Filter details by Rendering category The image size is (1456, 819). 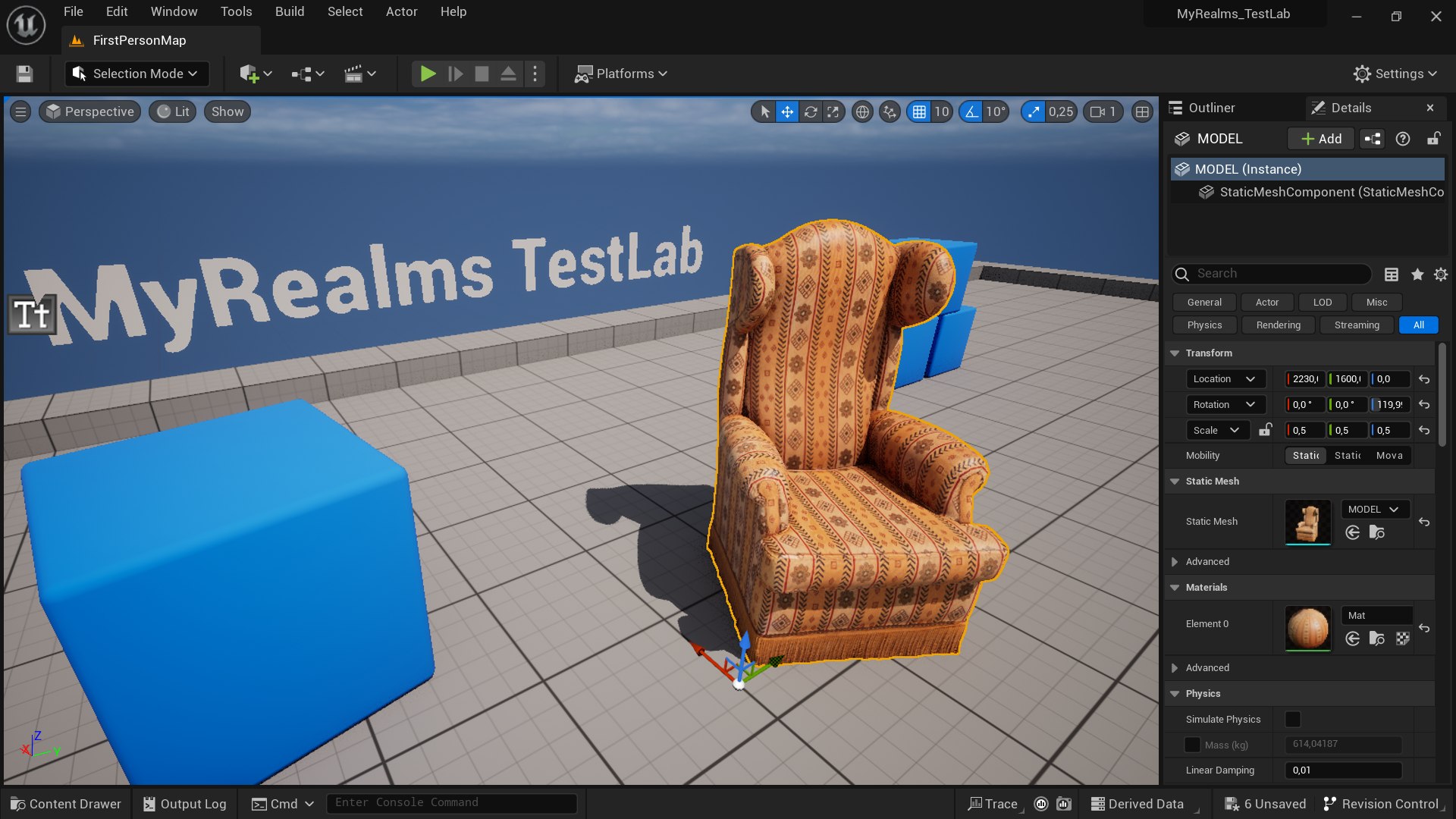1278,325
